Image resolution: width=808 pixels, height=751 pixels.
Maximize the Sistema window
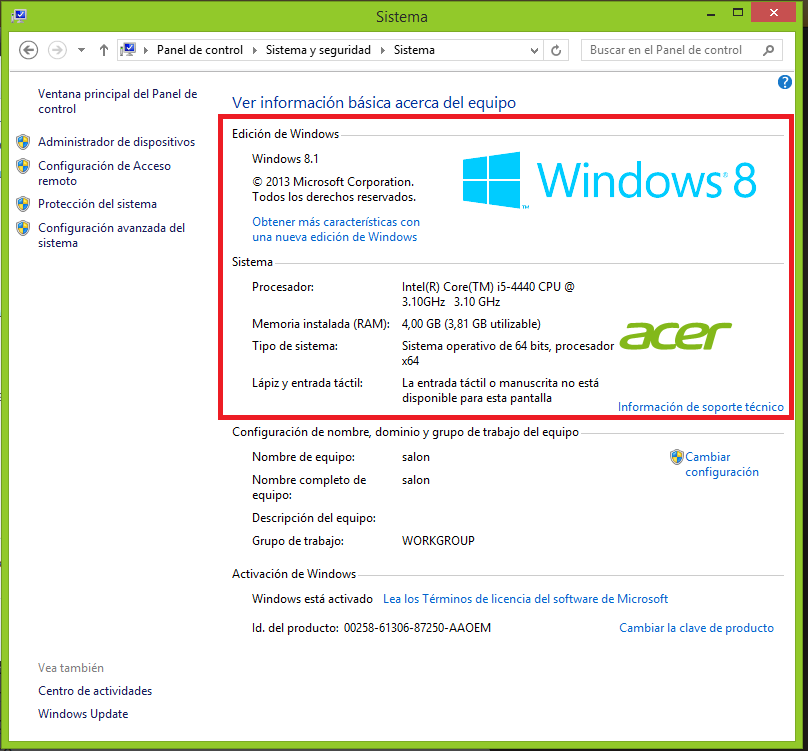[738, 13]
